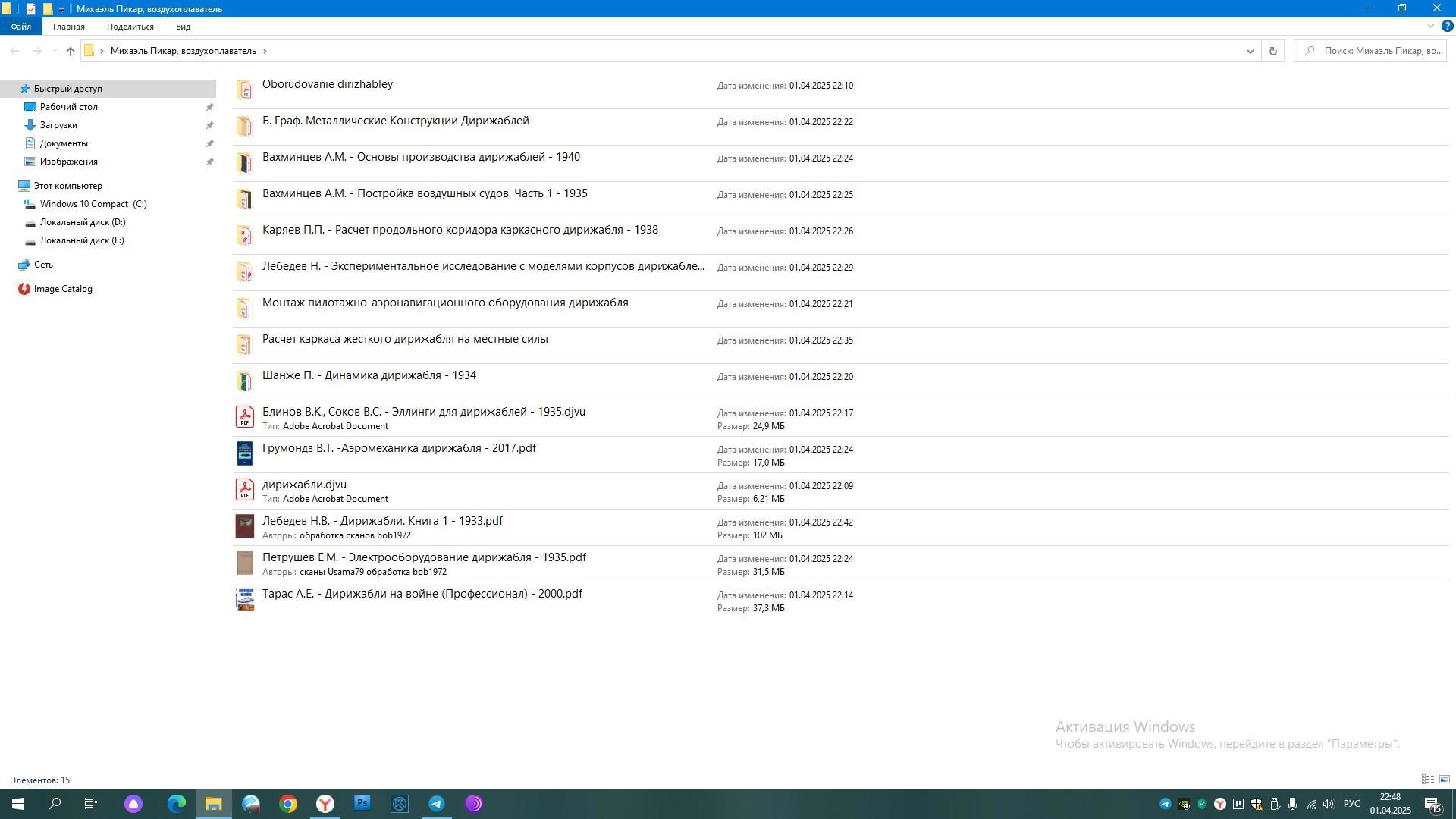Open the Загрузки quick access folder
The width and height of the screenshot is (1456, 819).
(58, 125)
